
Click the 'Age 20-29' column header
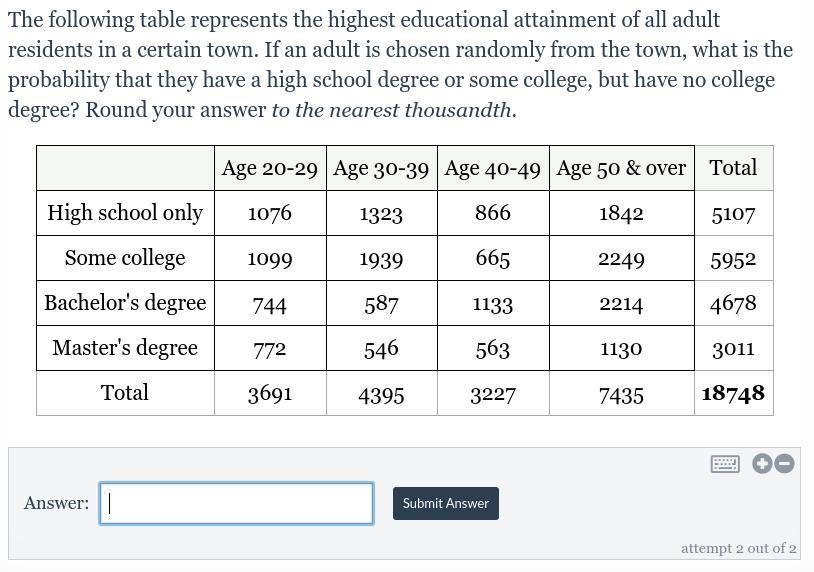(270, 168)
